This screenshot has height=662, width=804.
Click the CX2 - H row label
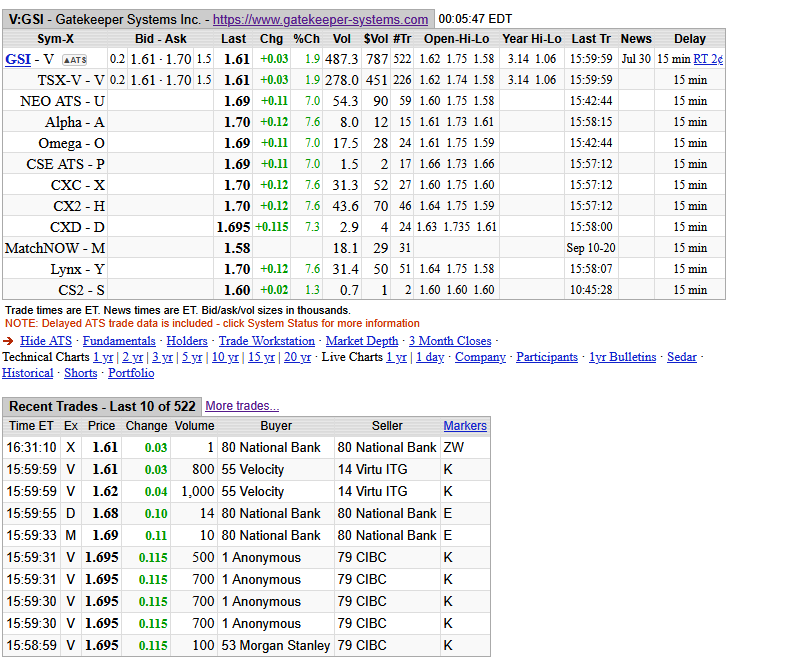tap(79, 206)
